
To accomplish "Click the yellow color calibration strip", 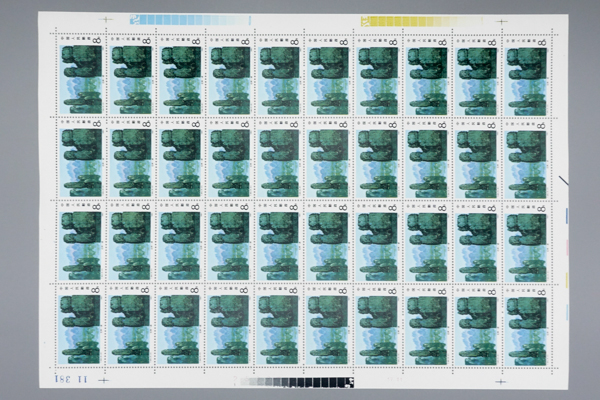I will click(x=421, y=21).
